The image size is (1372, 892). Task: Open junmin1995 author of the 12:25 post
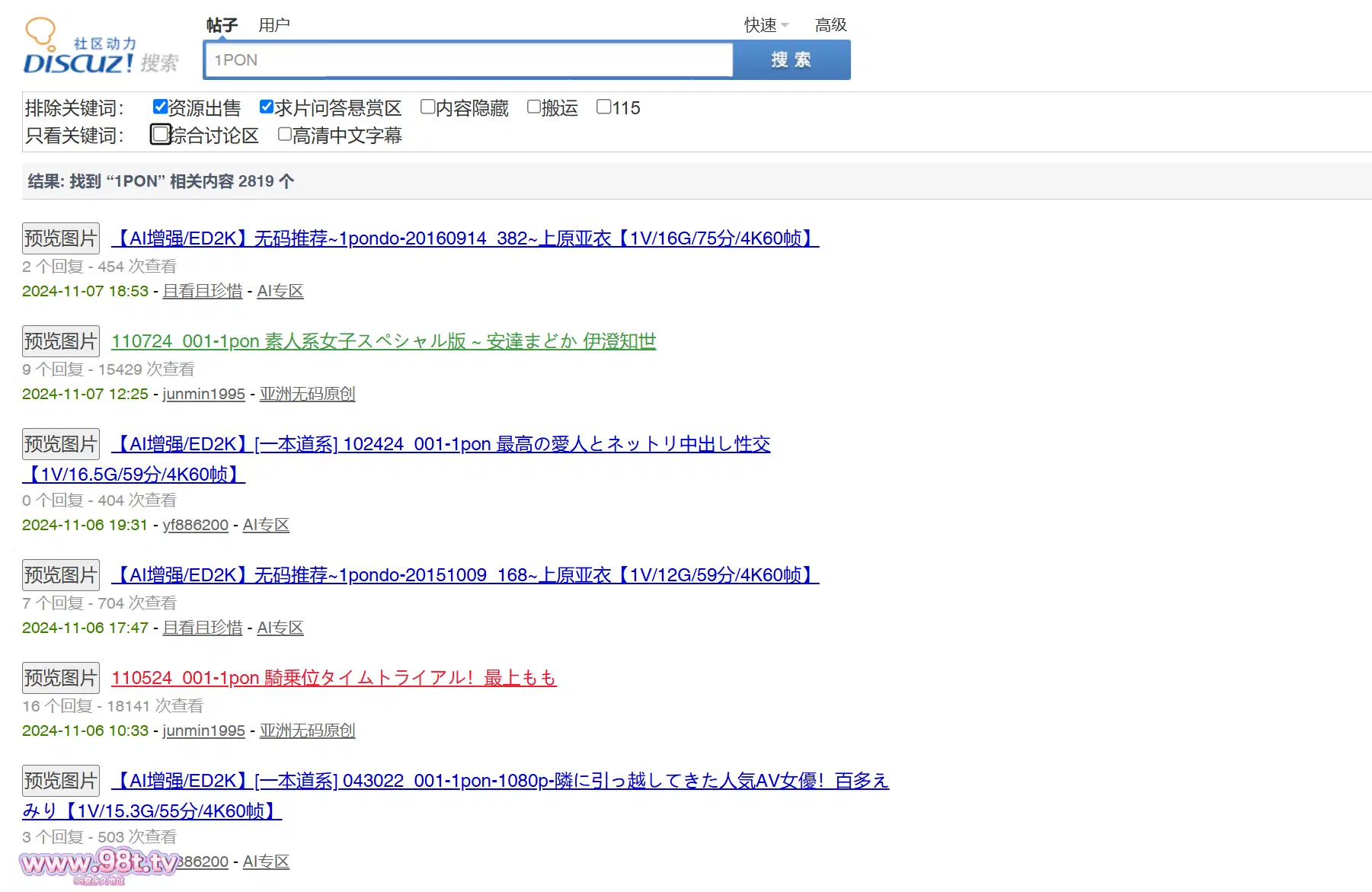tap(204, 394)
